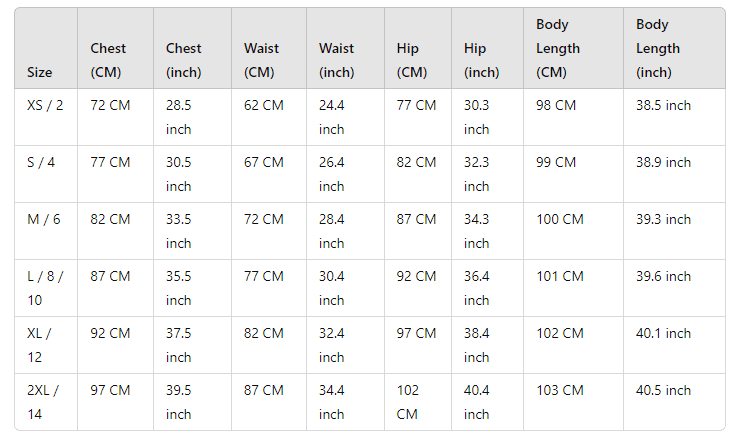Click the L / 8 / 10 size cell

(45, 288)
